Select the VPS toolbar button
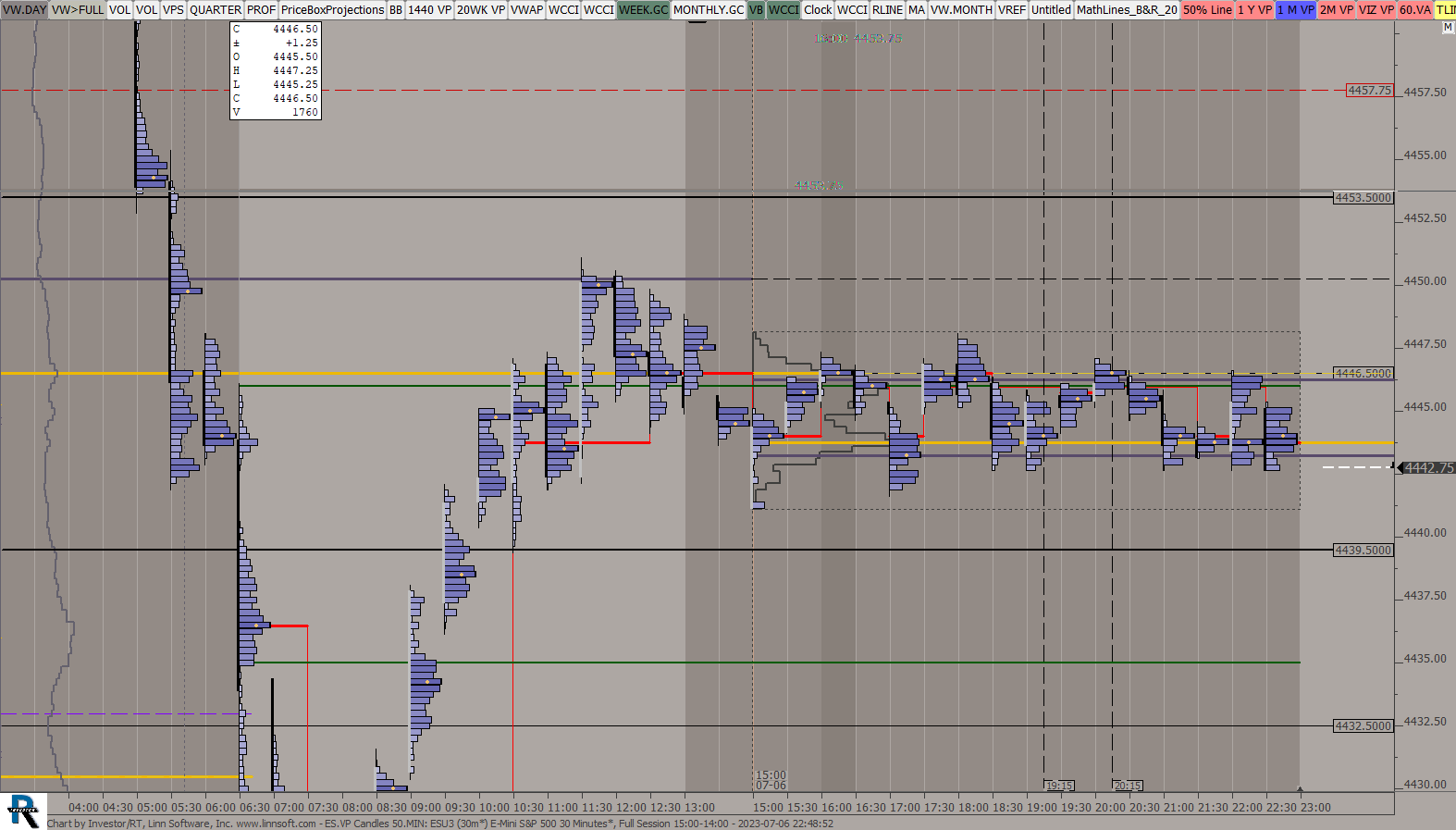 [174, 9]
